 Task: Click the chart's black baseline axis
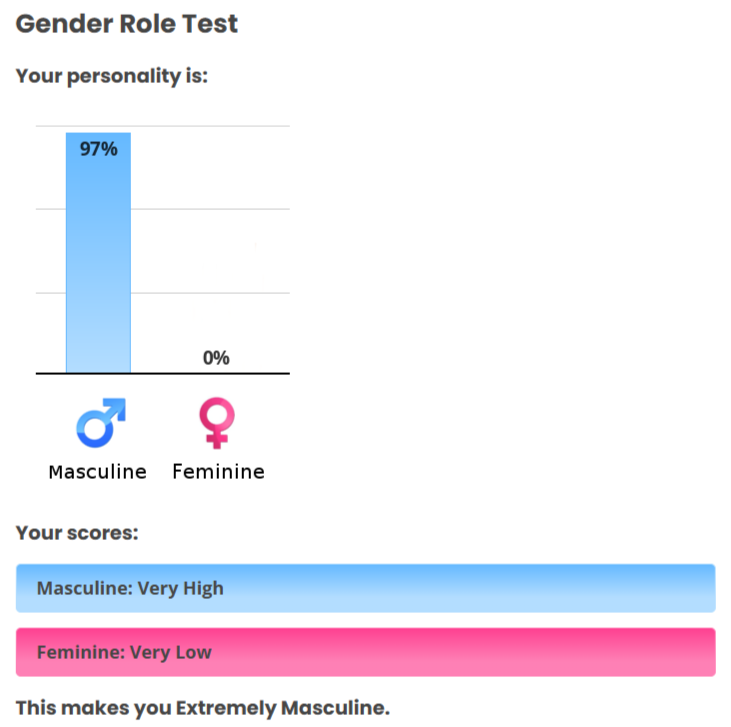[163, 374]
